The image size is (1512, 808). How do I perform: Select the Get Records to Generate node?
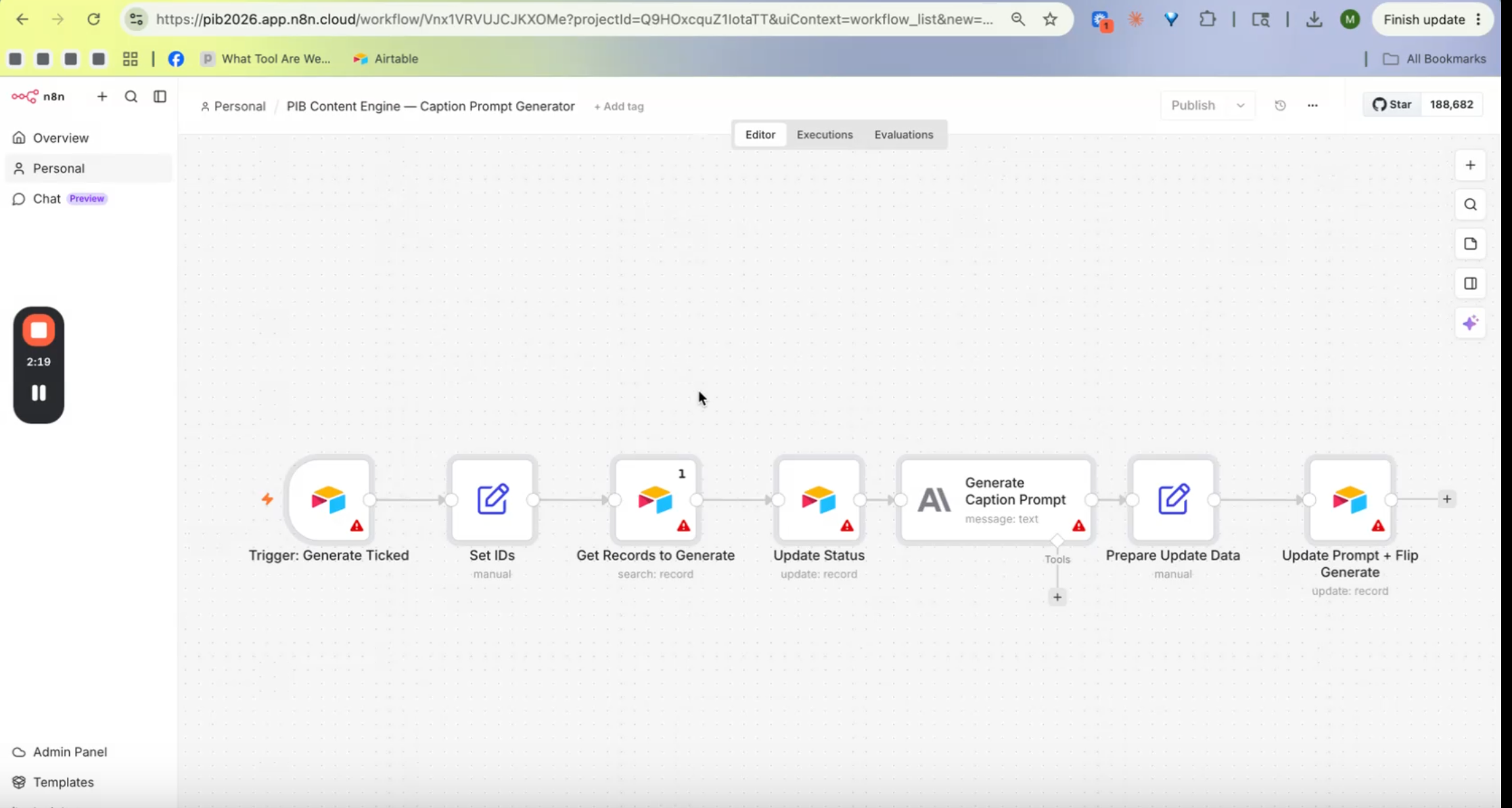pyautogui.click(x=656, y=500)
